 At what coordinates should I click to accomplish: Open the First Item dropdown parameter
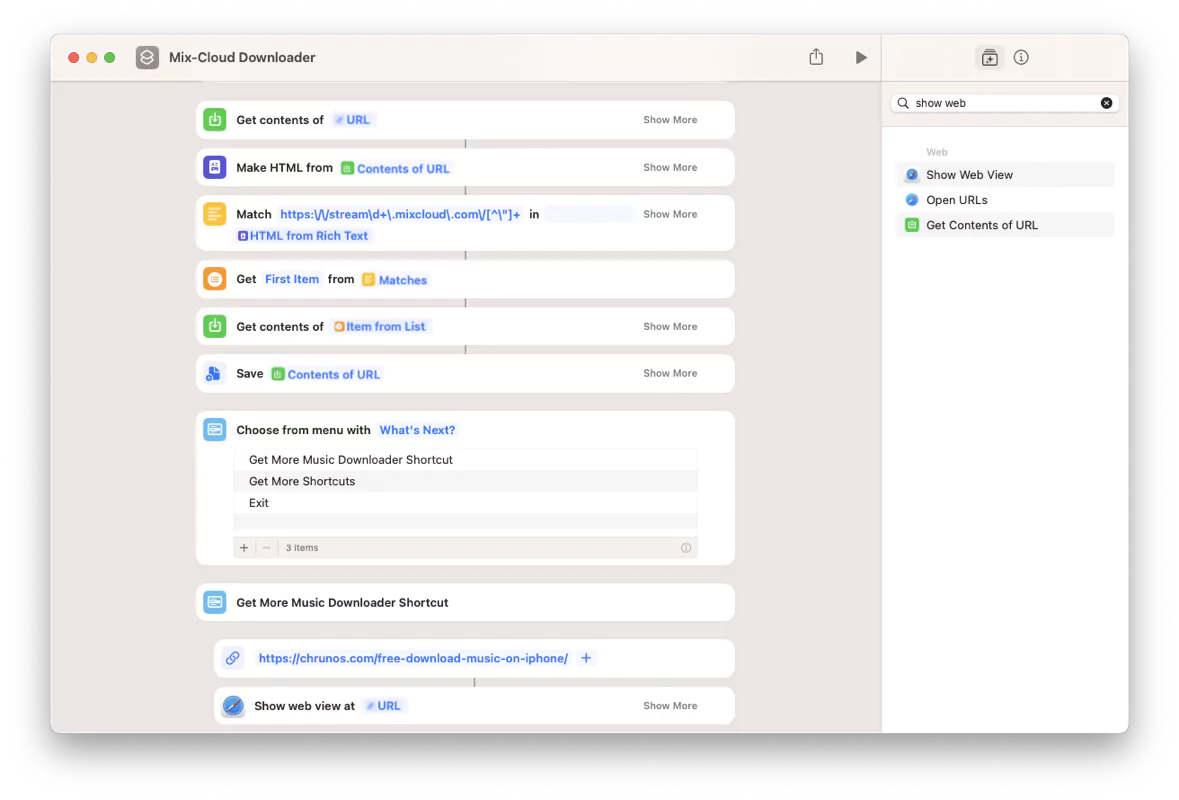tap(292, 280)
